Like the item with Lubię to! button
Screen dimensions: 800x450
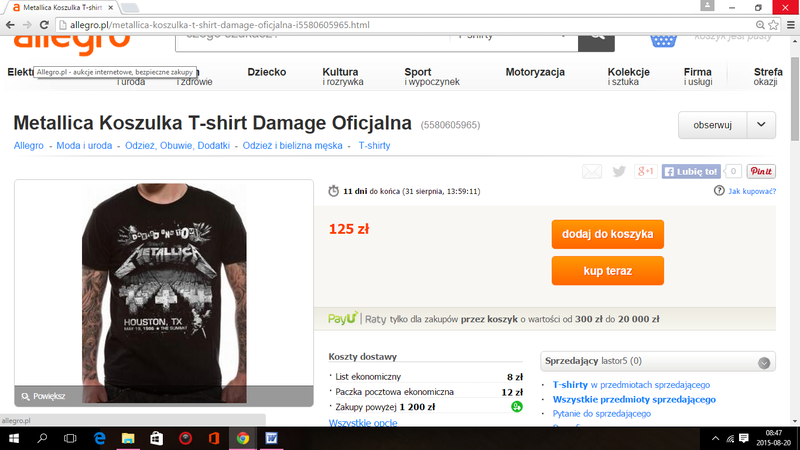point(691,171)
